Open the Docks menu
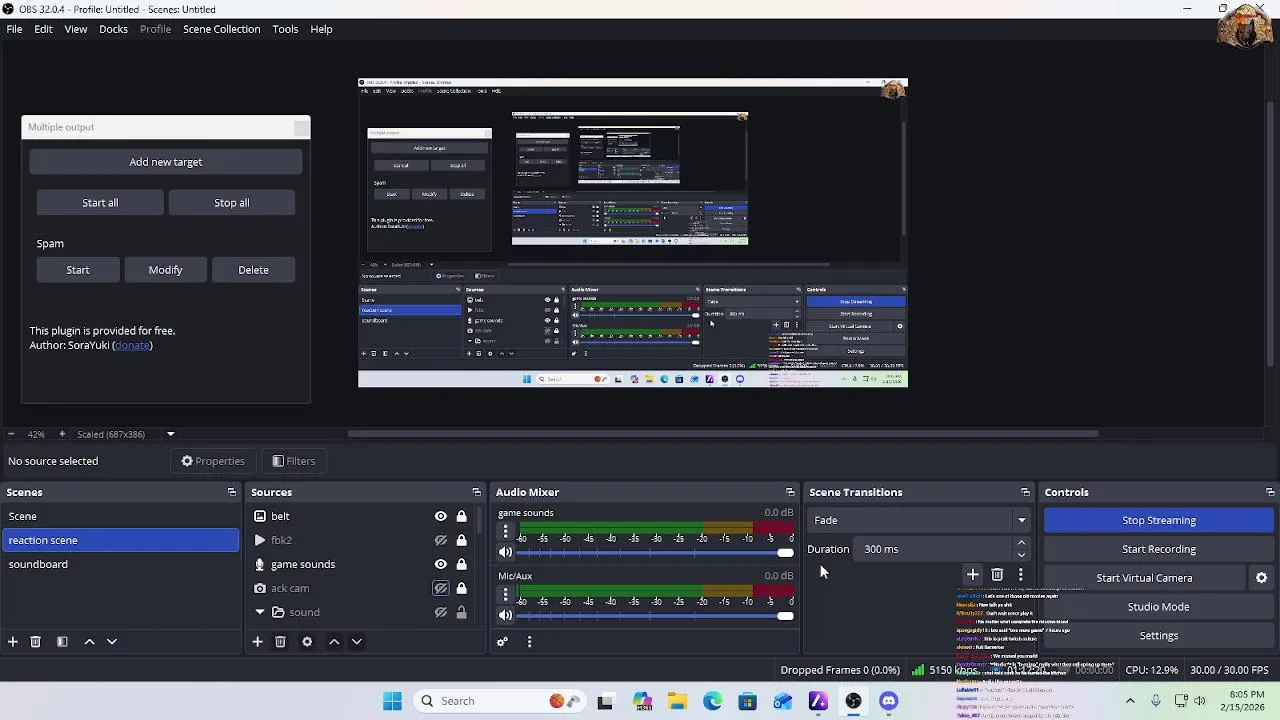 113,29
